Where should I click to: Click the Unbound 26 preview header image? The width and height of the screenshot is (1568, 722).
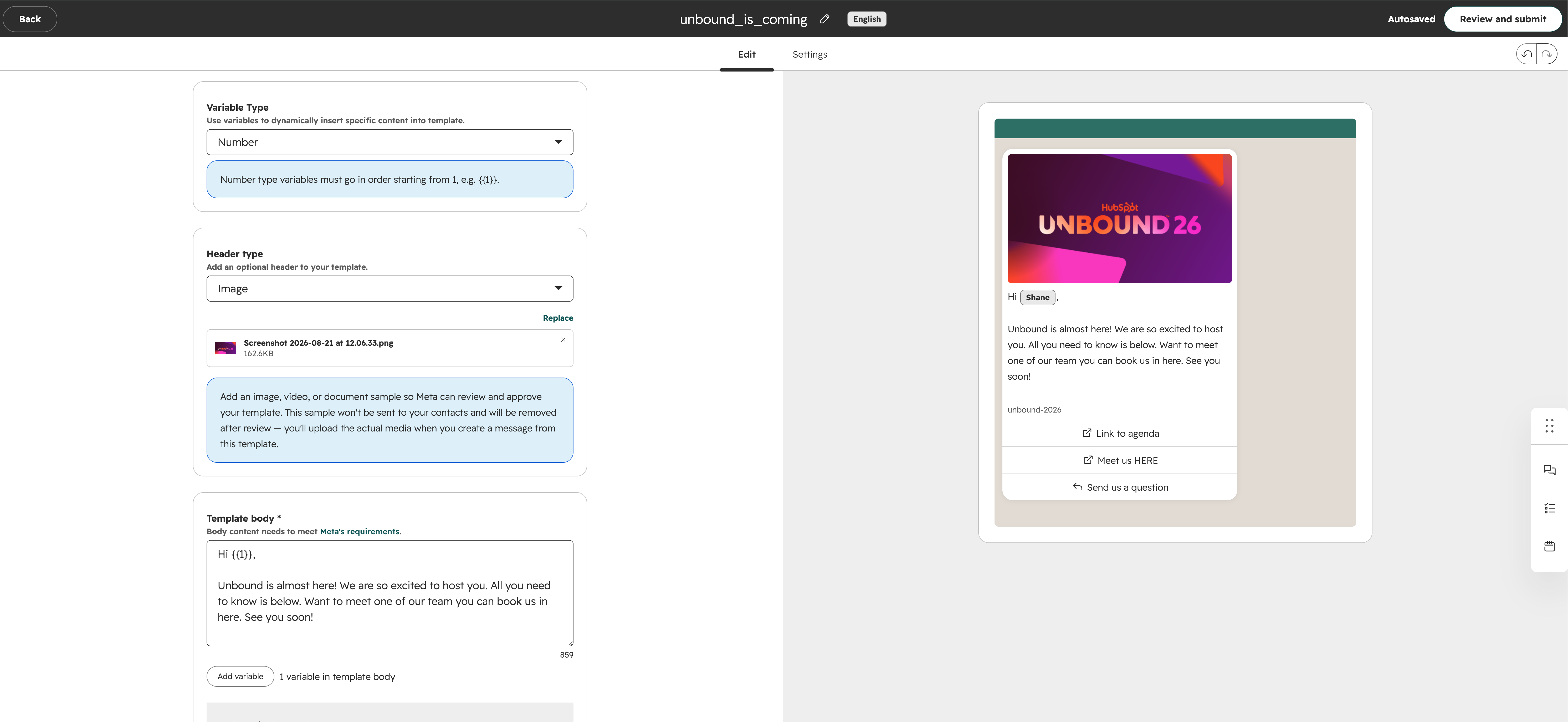click(1119, 218)
